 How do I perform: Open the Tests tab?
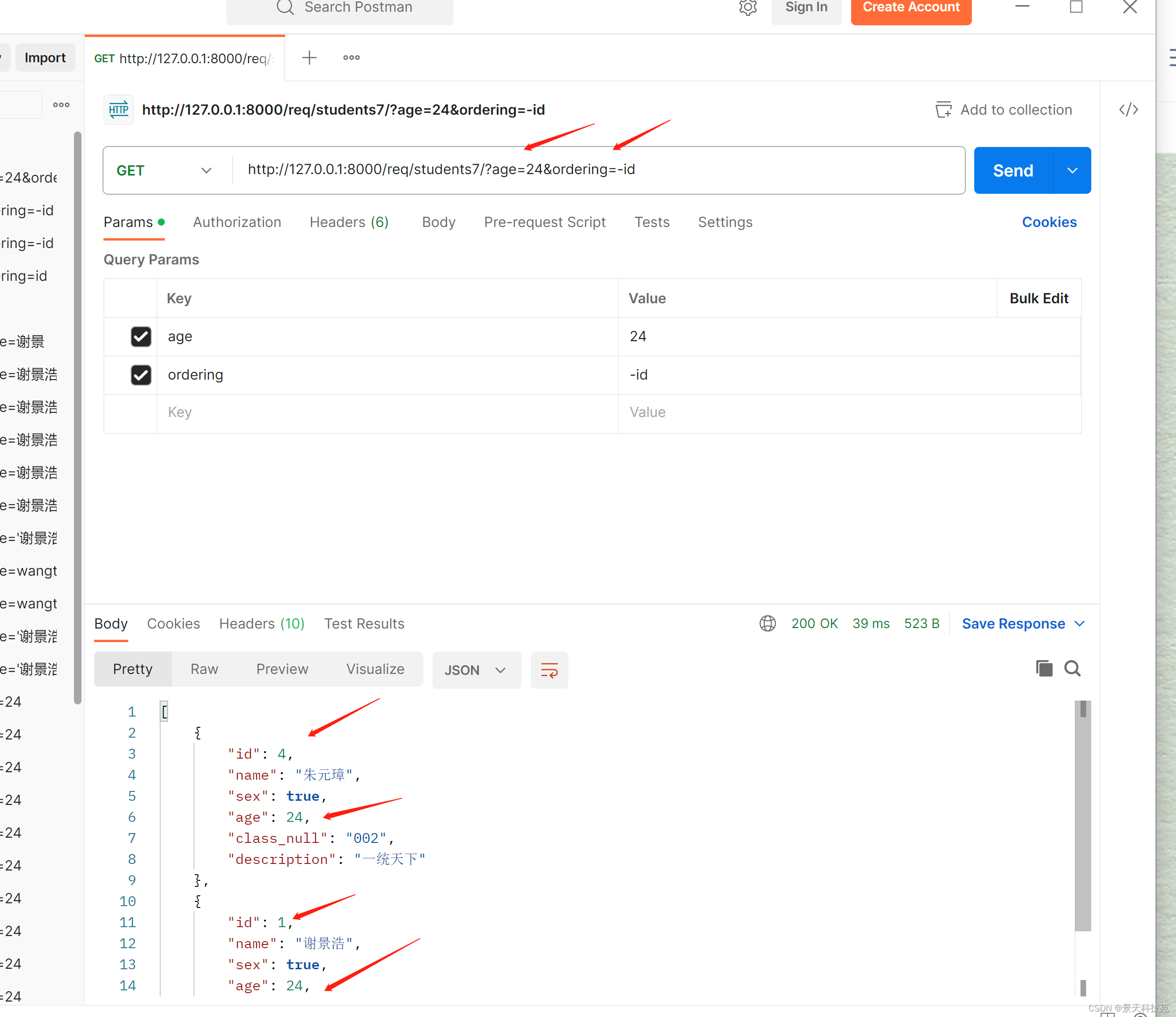[x=652, y=222]
